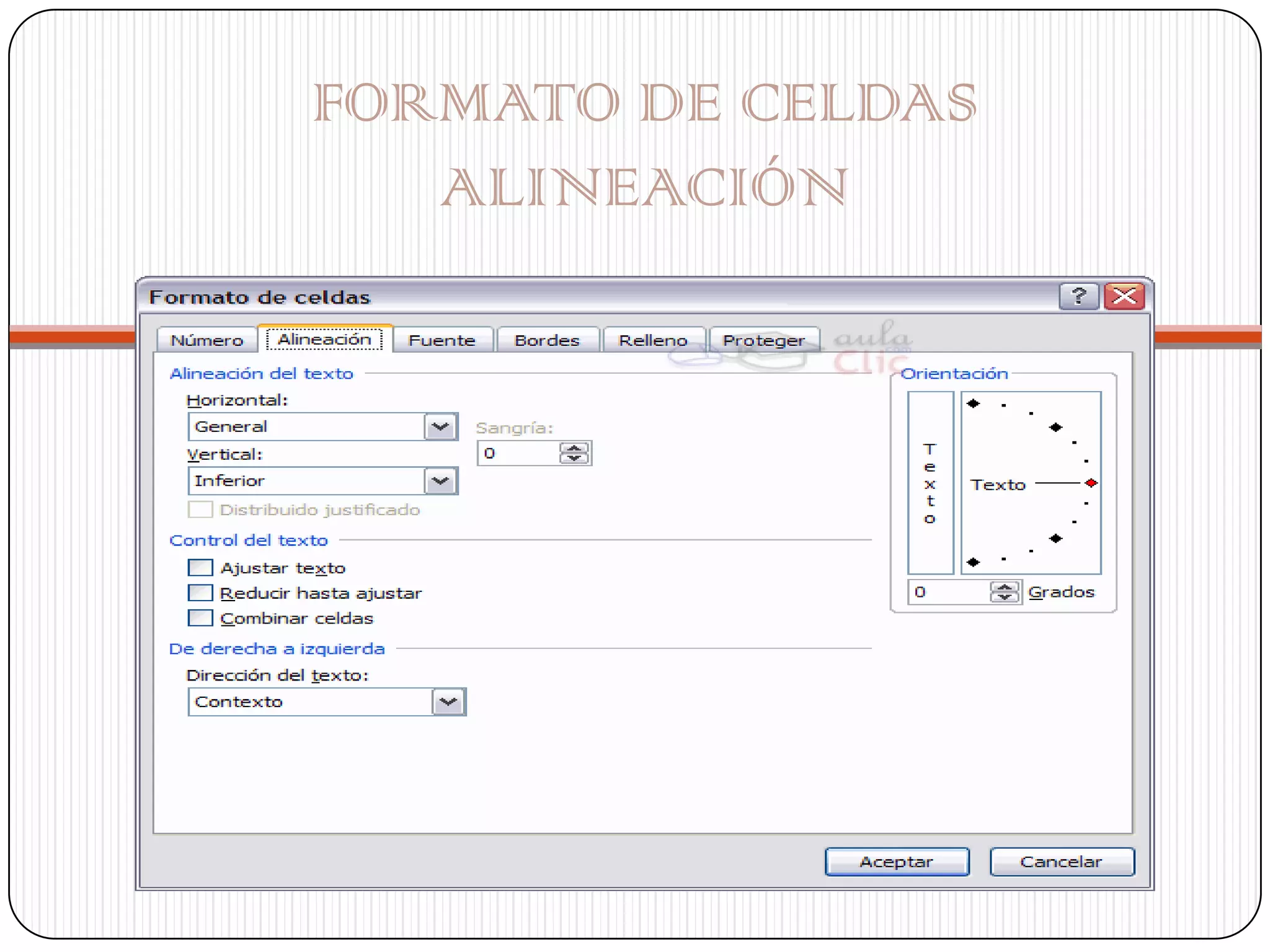Expand the Vertical alignment dropdown arrow
This screenshot has width=1270, height=952.
coord(440,481)
